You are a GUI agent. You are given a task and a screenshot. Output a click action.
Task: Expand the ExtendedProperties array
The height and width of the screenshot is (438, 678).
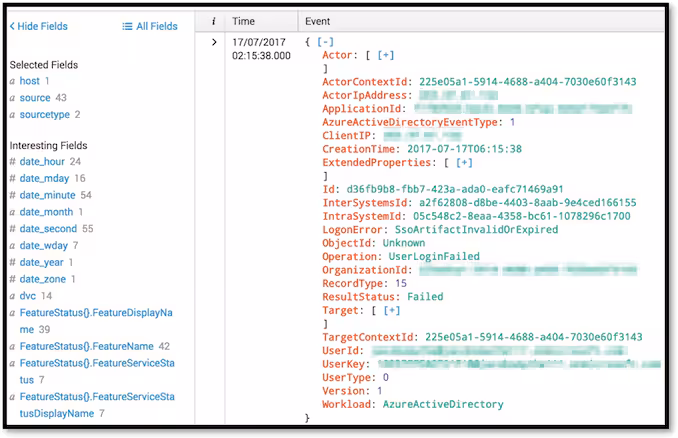tap(464, 162)
